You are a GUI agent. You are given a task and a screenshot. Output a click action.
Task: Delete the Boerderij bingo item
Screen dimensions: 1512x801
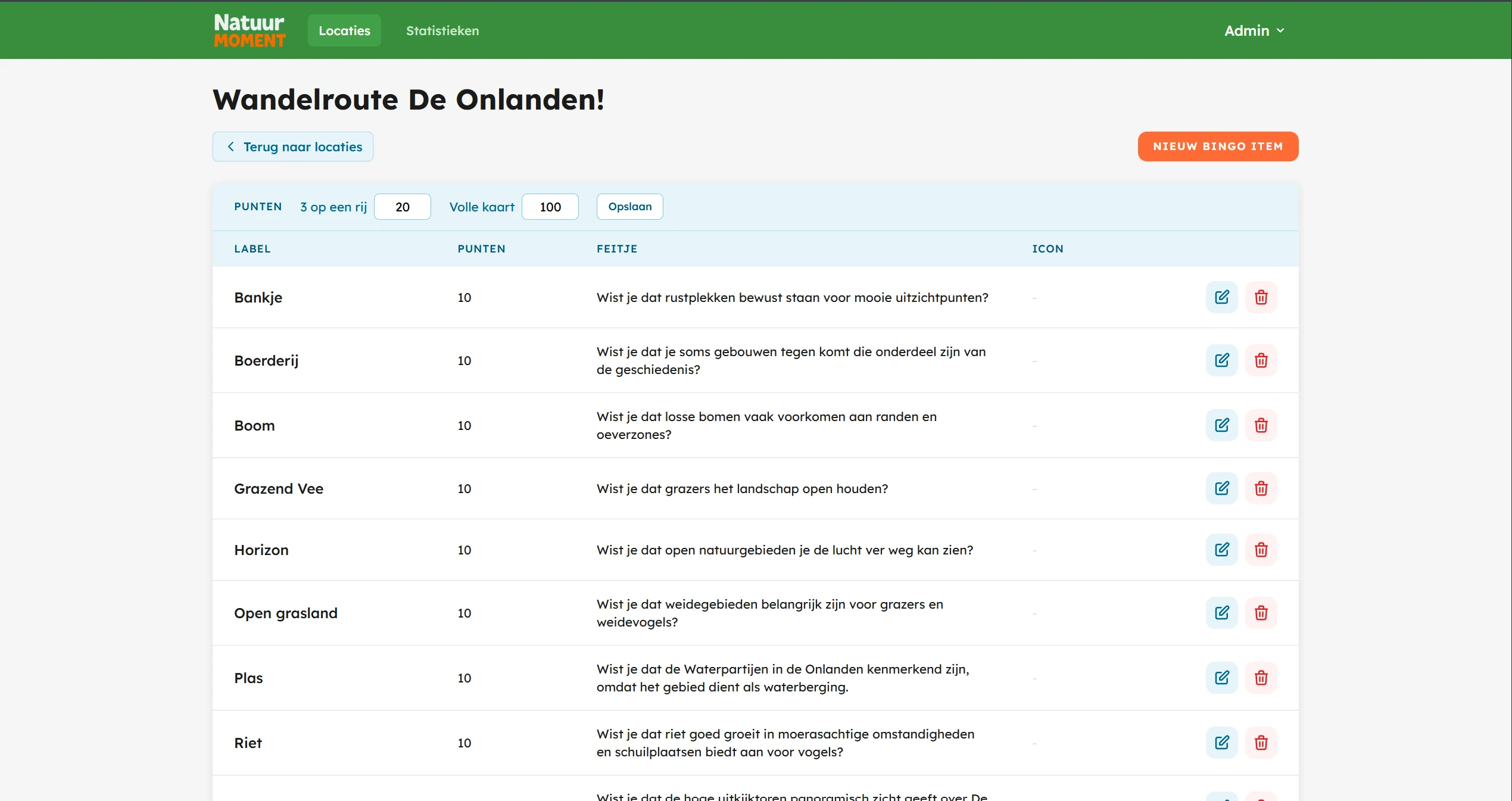point(1261,360)
